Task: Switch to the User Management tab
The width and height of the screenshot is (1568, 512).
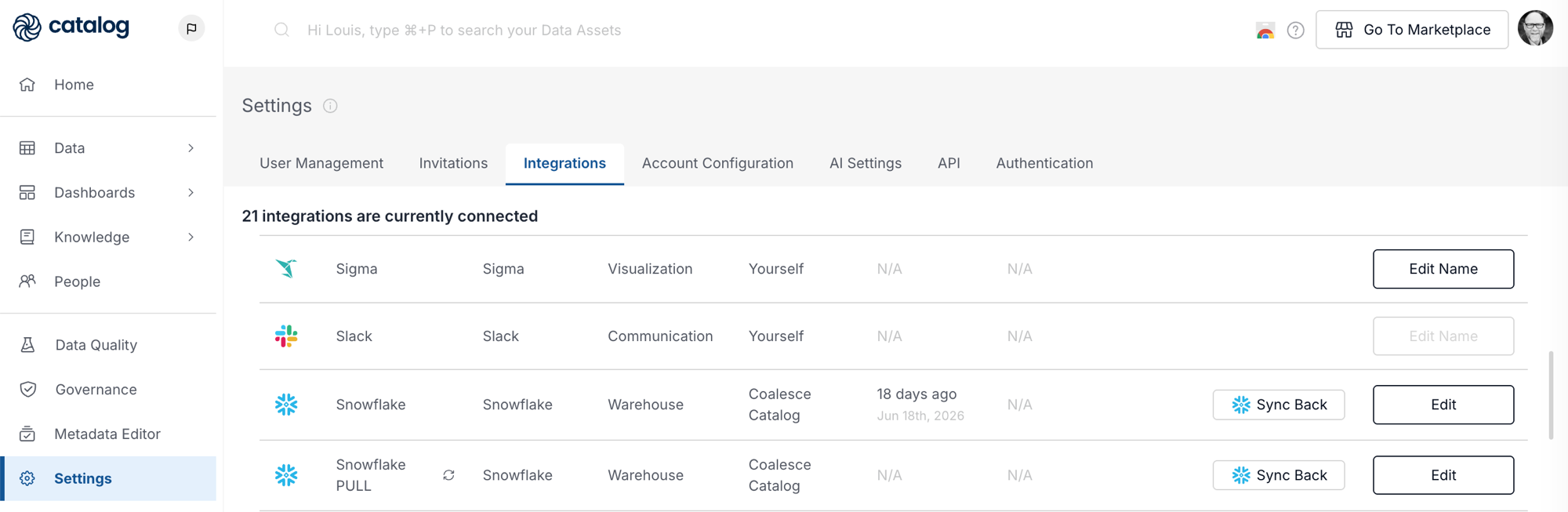Action: coord(321,163)
